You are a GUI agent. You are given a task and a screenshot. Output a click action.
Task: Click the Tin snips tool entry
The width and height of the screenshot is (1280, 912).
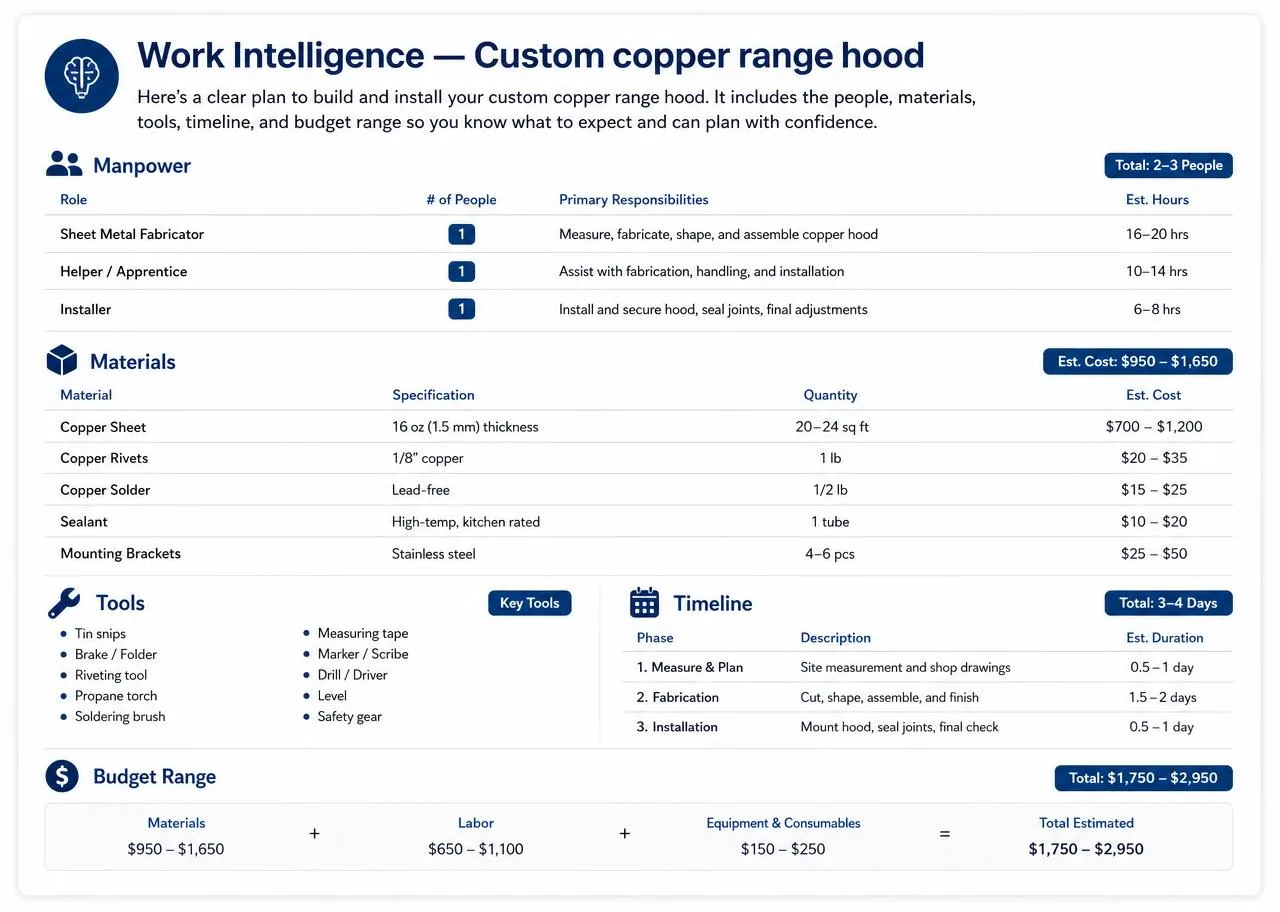click(x=100, y=633)
